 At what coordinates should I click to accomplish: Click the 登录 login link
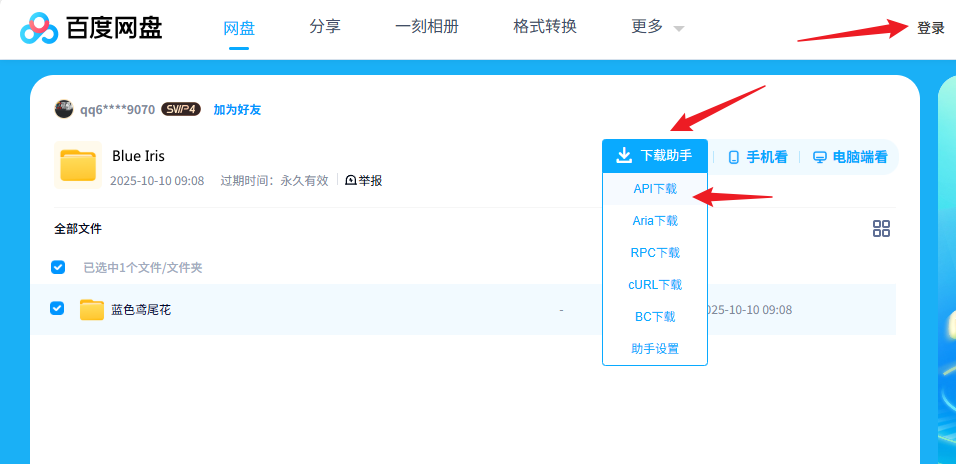point(930,28)
